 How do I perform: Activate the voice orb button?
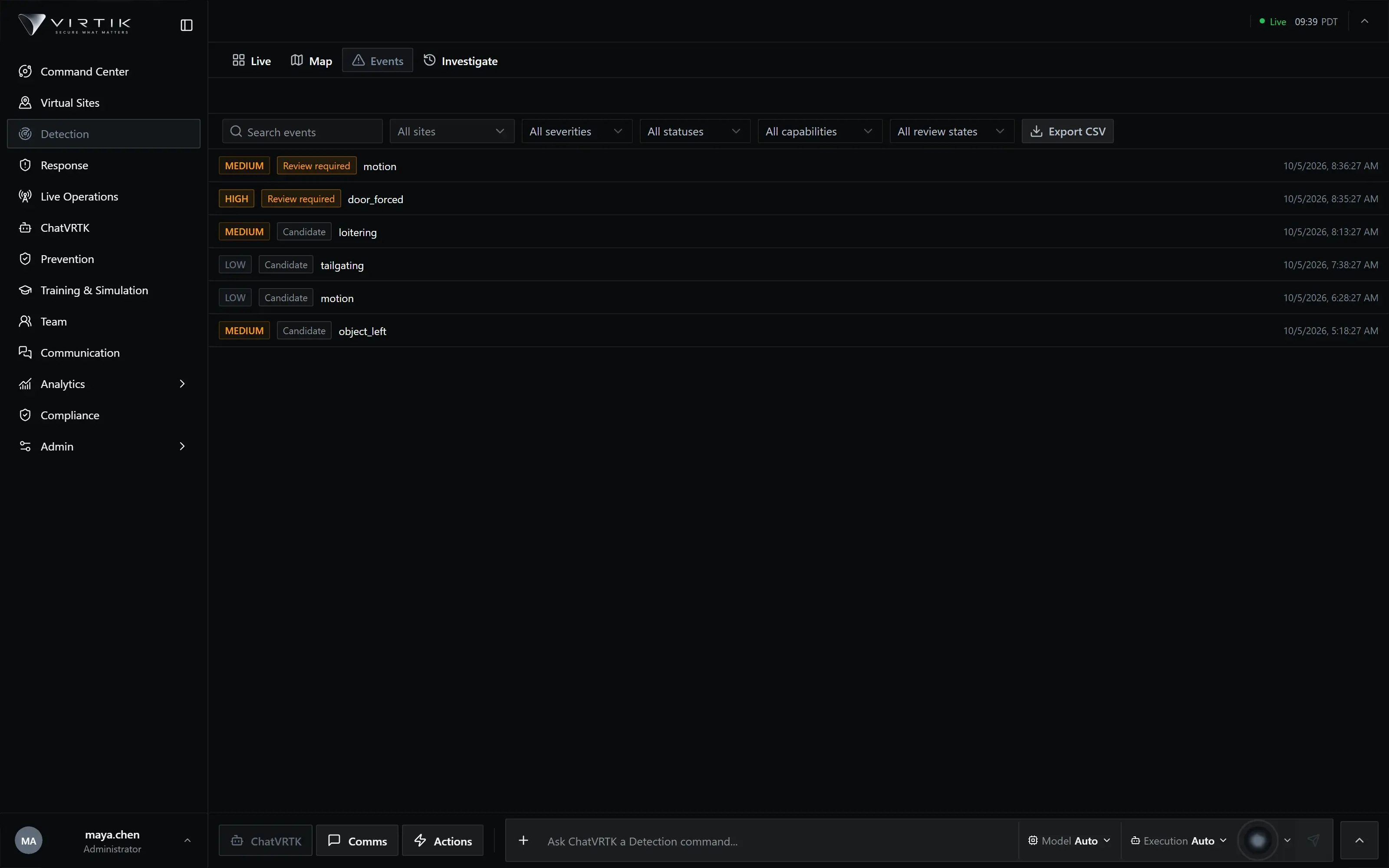[1257, 841]
